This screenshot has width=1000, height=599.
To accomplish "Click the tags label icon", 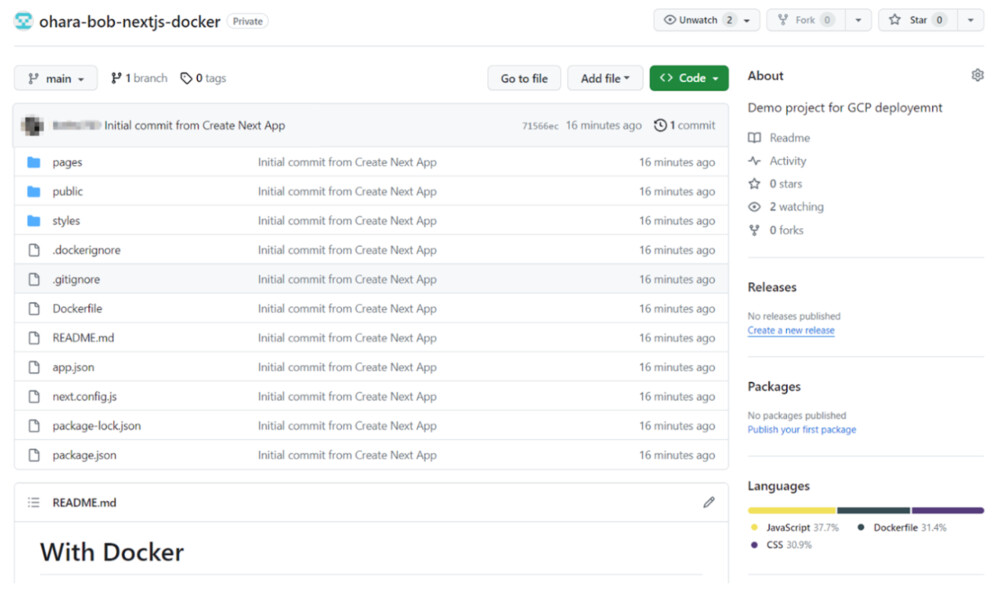I will click(x=186, y=78).
